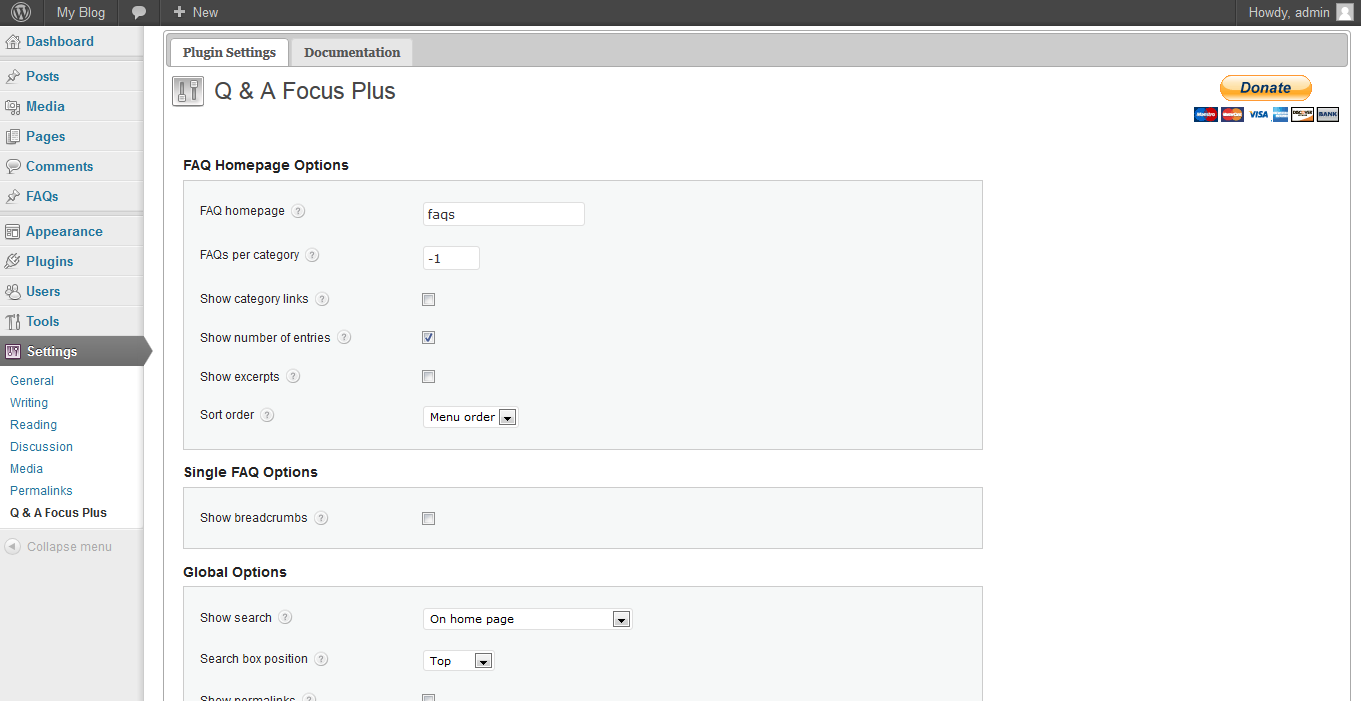The image size is (1361, 701).
Task: Uncheck Show number of entries
Action: 428,338
